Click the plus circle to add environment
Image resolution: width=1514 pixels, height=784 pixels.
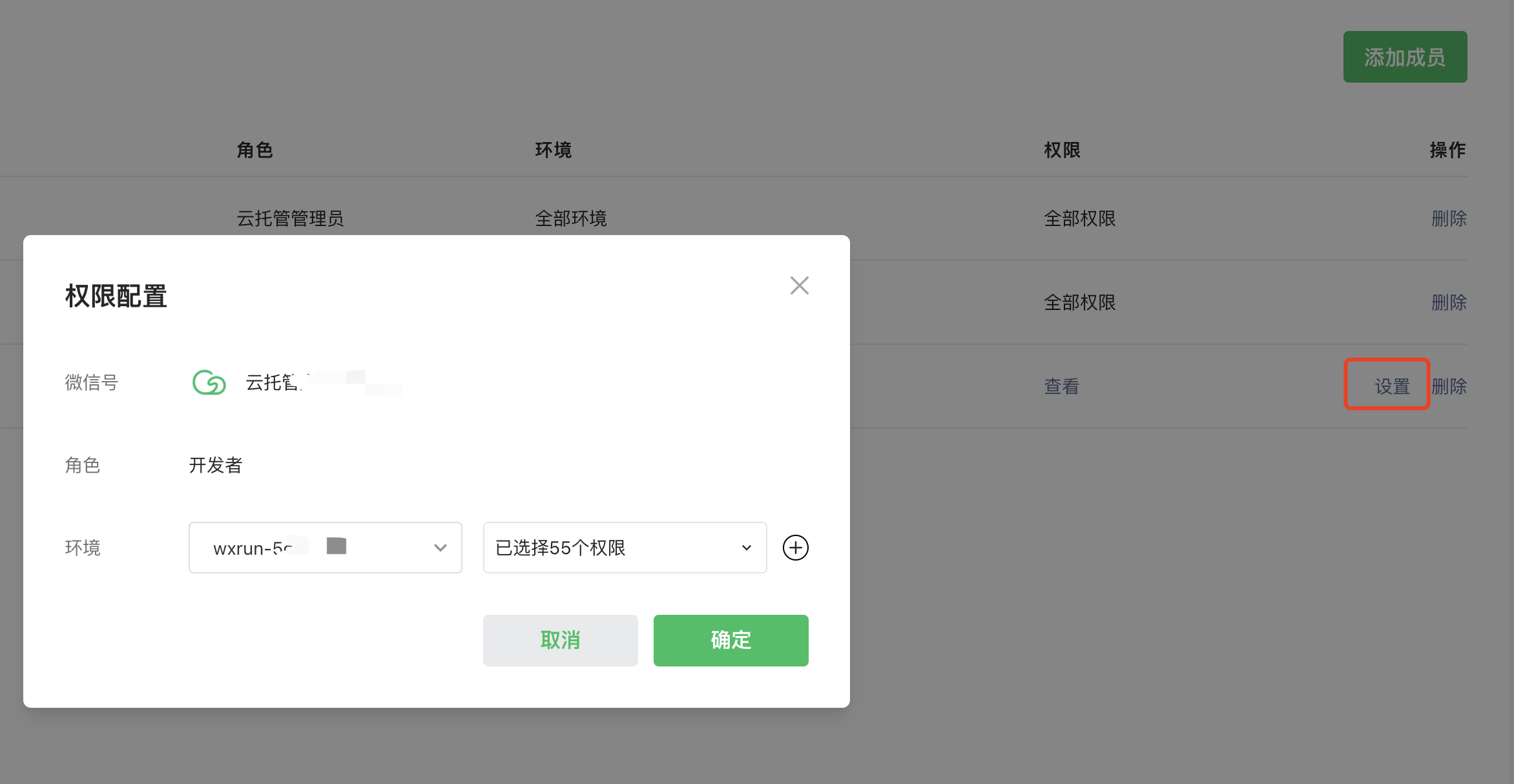click(795, 548)
